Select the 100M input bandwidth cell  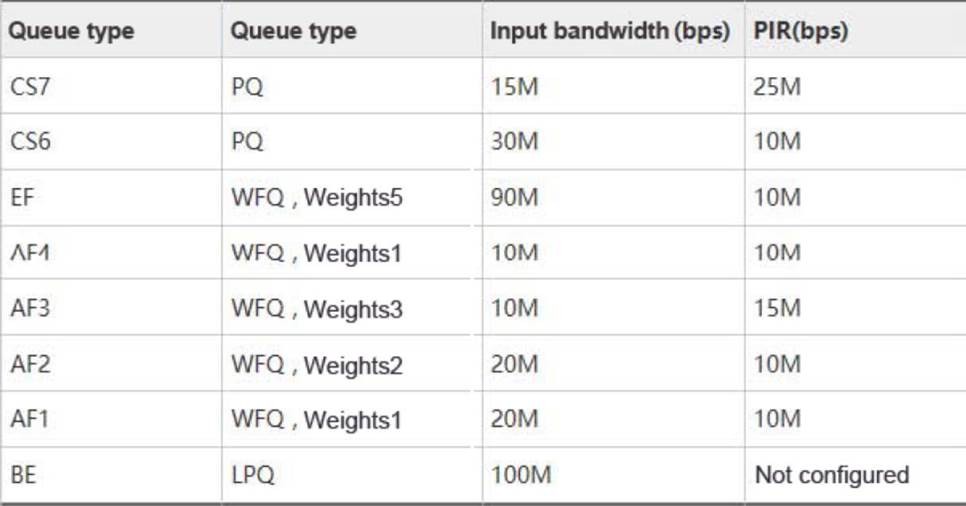521,475
